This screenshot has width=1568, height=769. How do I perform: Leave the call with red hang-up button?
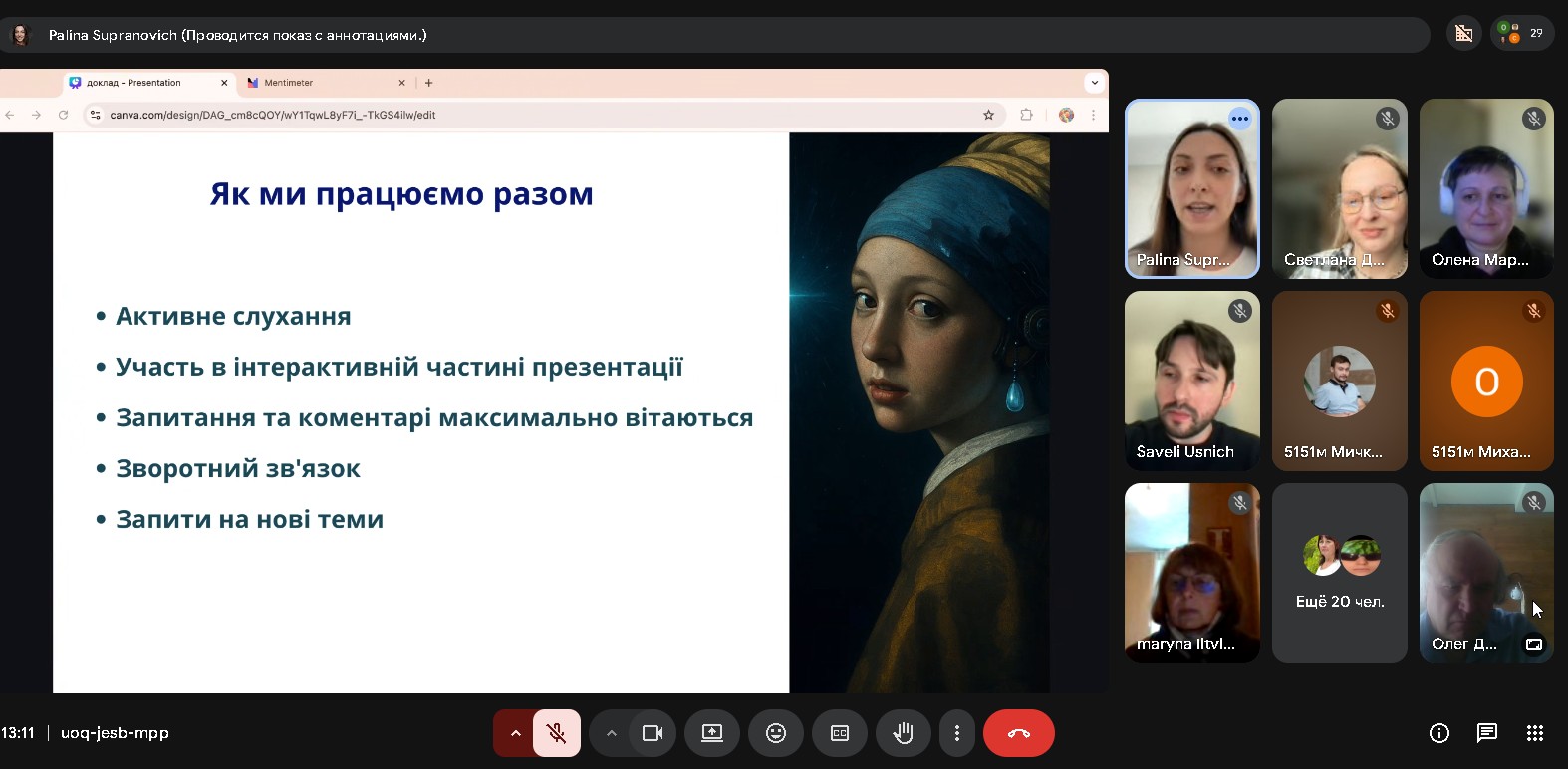click(1018, 733)
